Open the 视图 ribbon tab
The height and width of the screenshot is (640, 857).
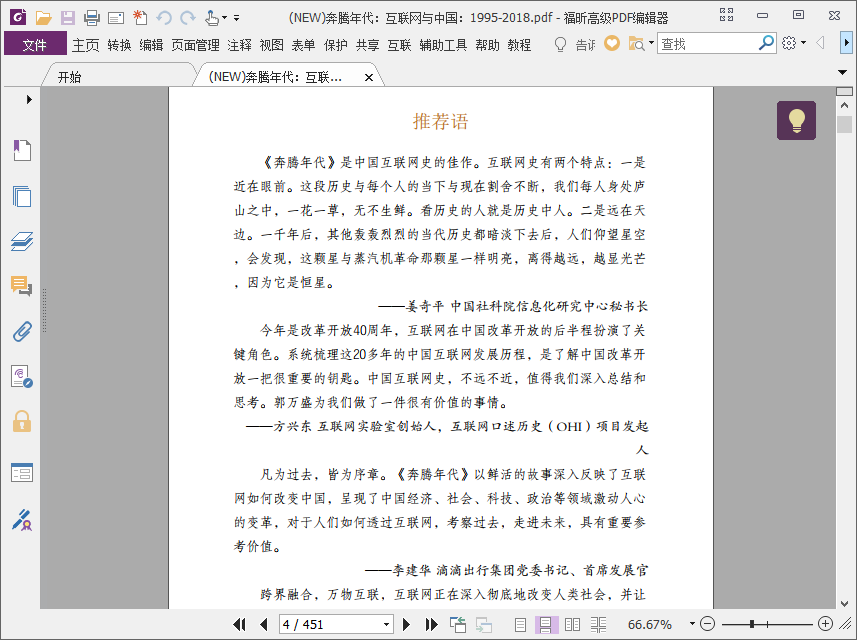click(272, 45)
